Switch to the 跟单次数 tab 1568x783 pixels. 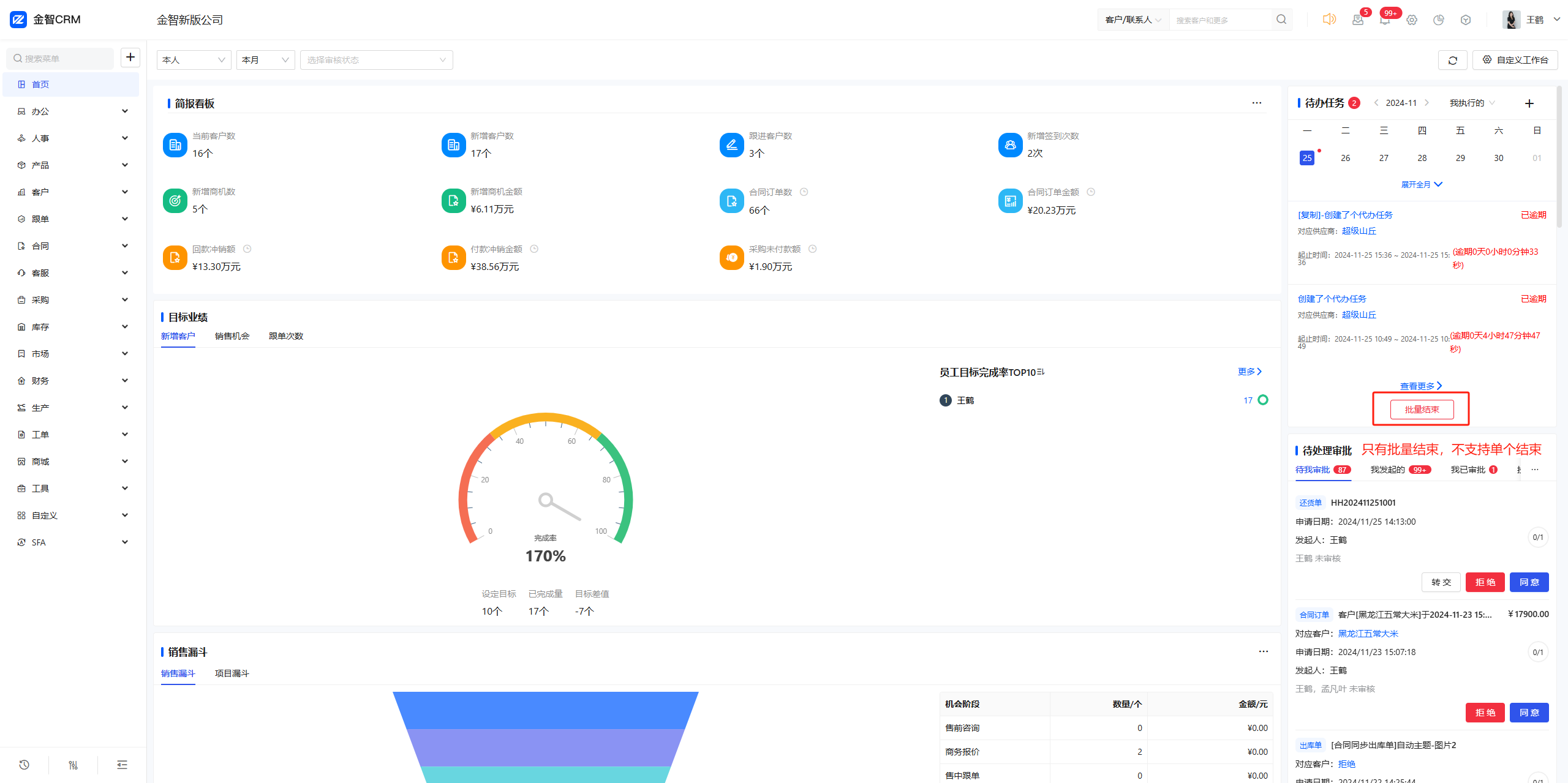(x=286, y=336)
